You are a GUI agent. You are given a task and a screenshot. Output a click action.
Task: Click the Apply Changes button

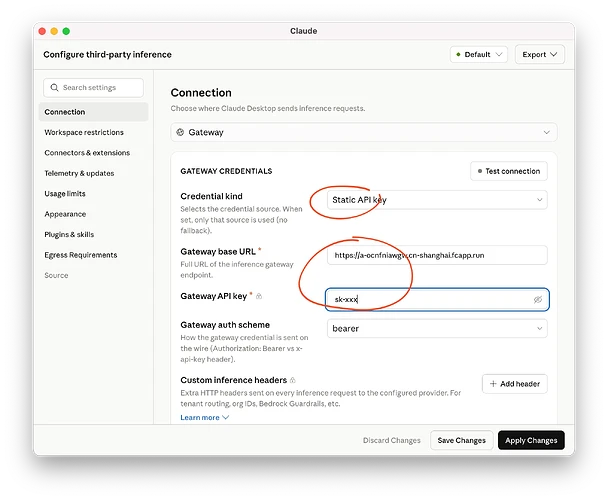click(x=531, y=440)
